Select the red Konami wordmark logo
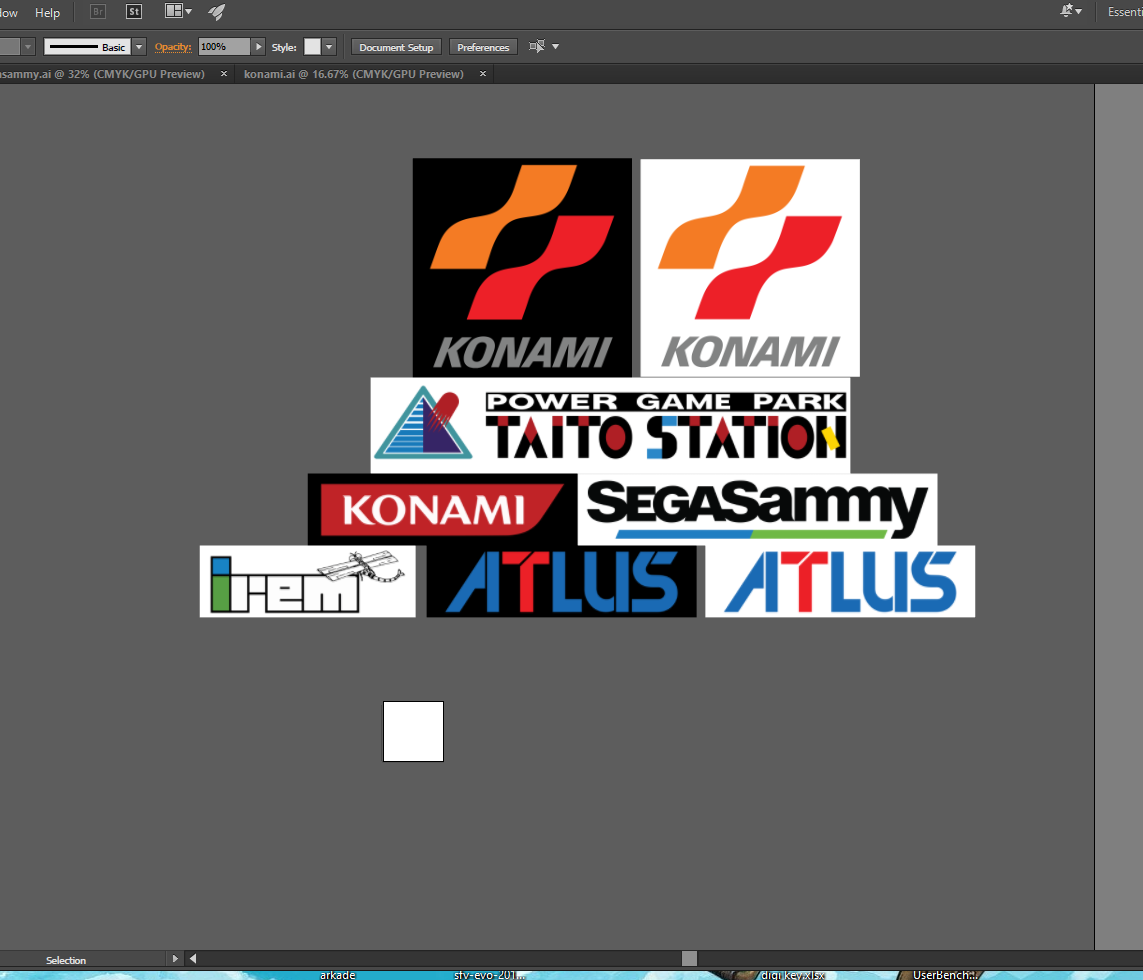 (442, 509)
